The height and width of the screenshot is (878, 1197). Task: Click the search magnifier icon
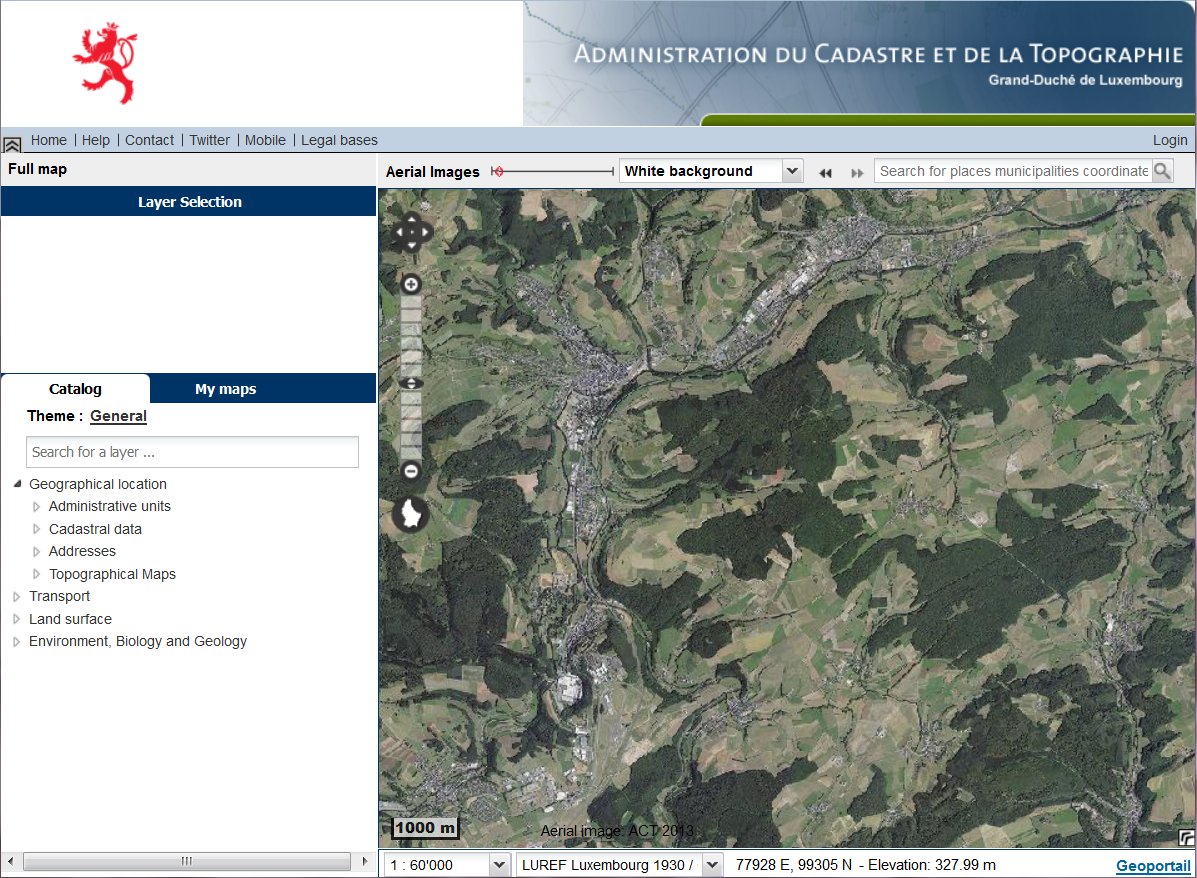[x=1163, y=171]
